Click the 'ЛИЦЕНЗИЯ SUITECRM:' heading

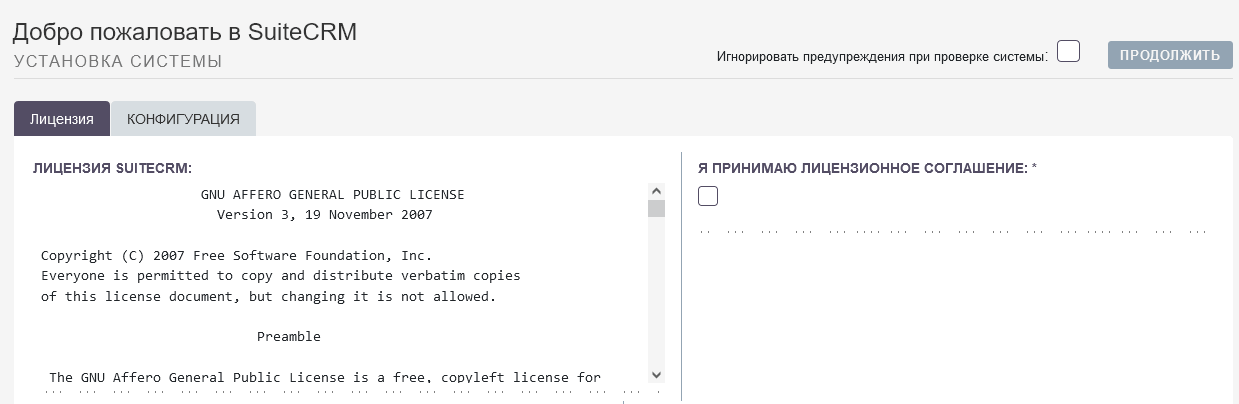click(x=112, y=168)
